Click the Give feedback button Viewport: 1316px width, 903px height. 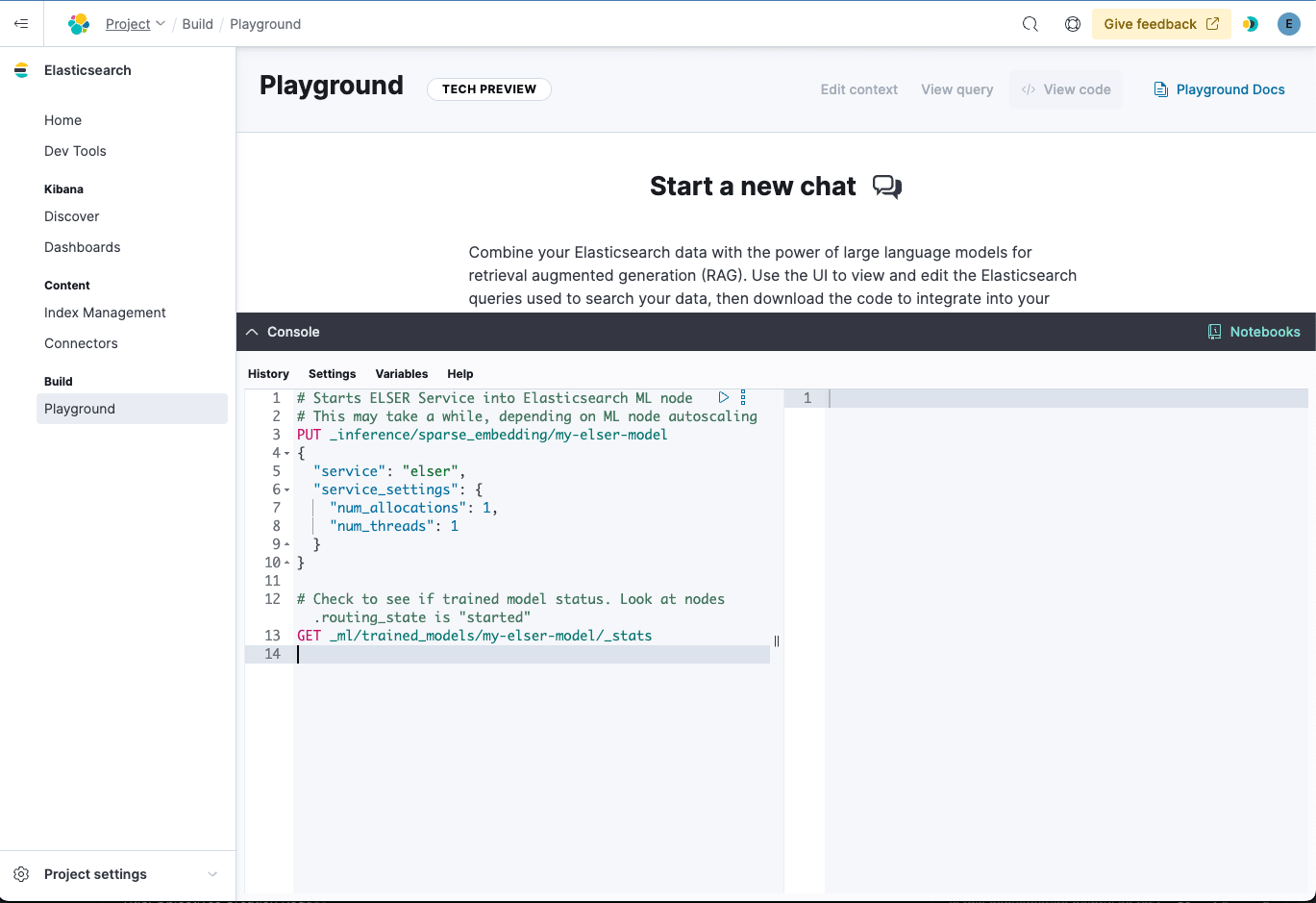[x=1161, y=24]
